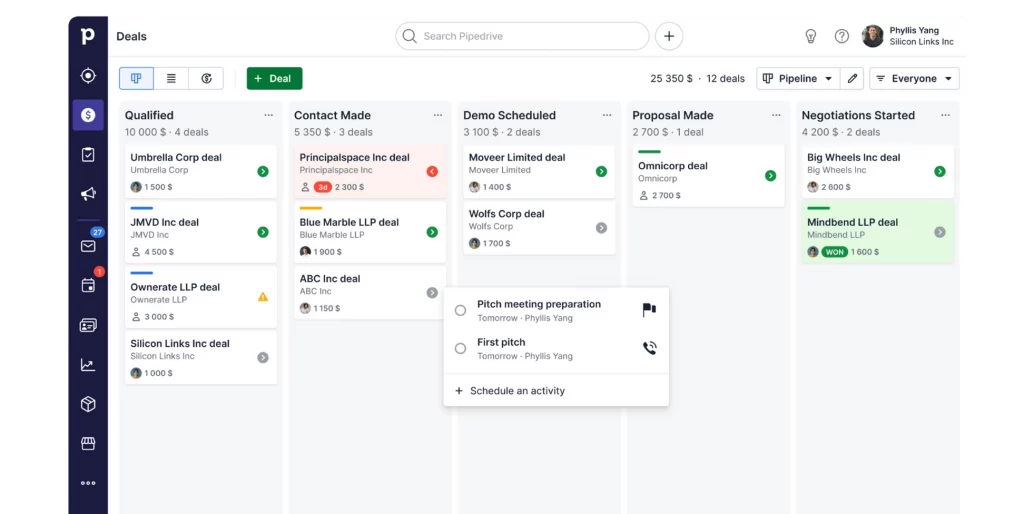Click the First pitch activity title

(x=501, y=342)
